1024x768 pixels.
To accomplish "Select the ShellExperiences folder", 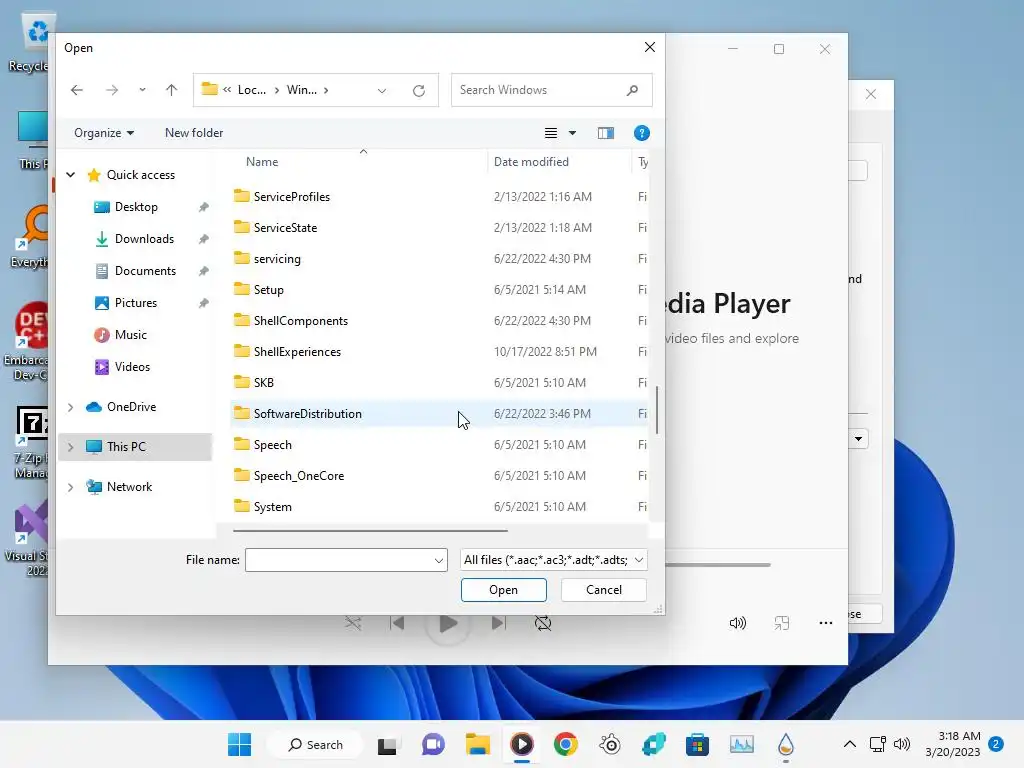I will coord(297,352).
